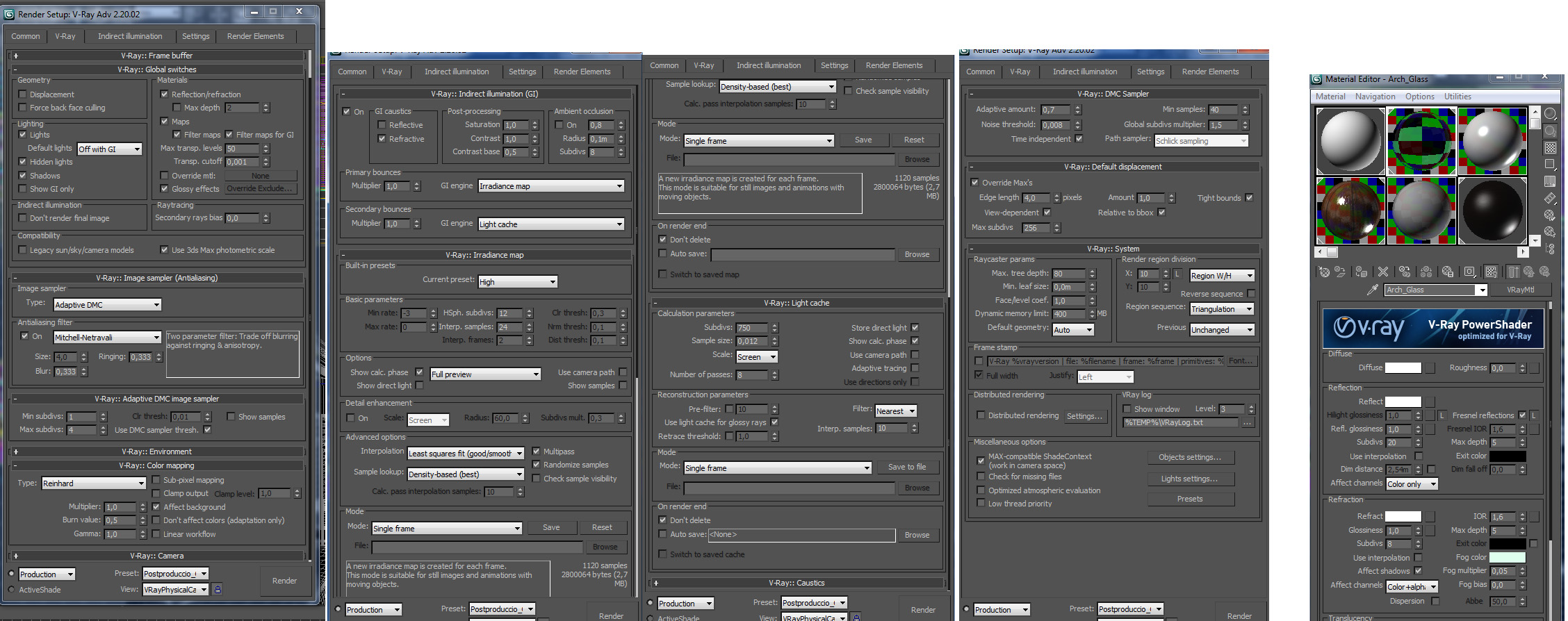The height and width of the screenshot is (621, 1568).
Task: Toggle the Glossy effects checkbox
Action: tap(165, 189)
